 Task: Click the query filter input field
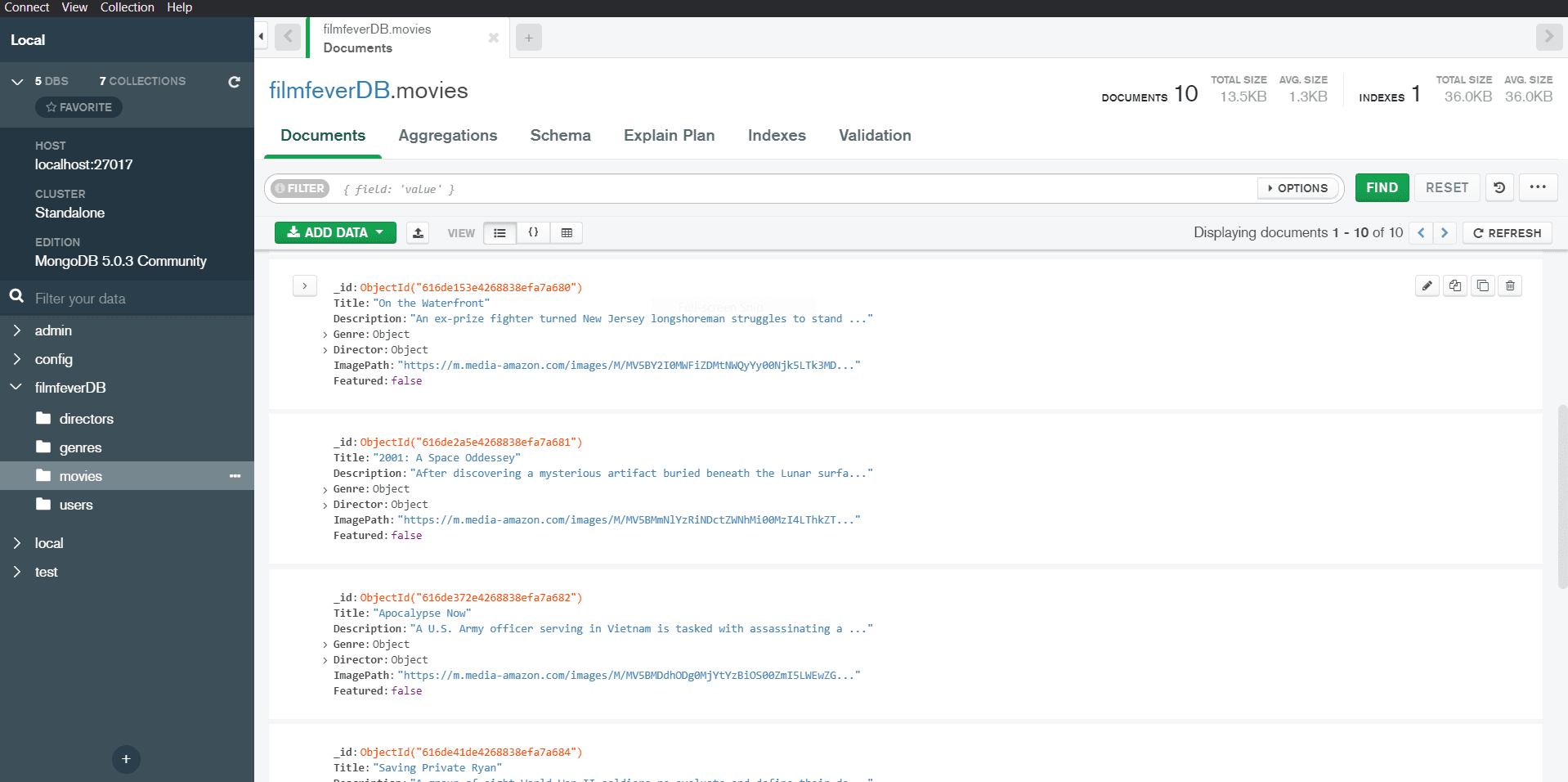pyautogui.click(x=793, y=189)
